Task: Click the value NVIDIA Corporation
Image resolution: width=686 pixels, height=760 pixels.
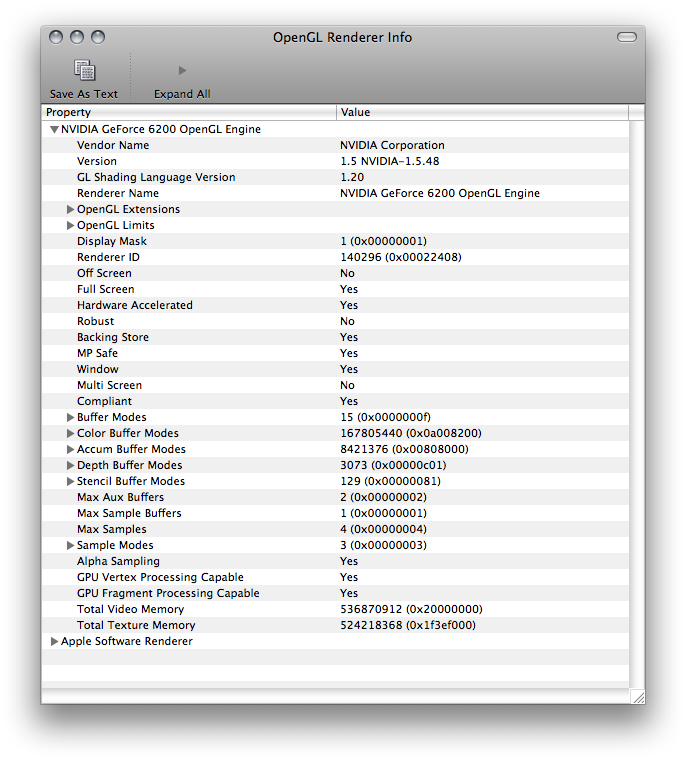Action: (x=392, y=145)
